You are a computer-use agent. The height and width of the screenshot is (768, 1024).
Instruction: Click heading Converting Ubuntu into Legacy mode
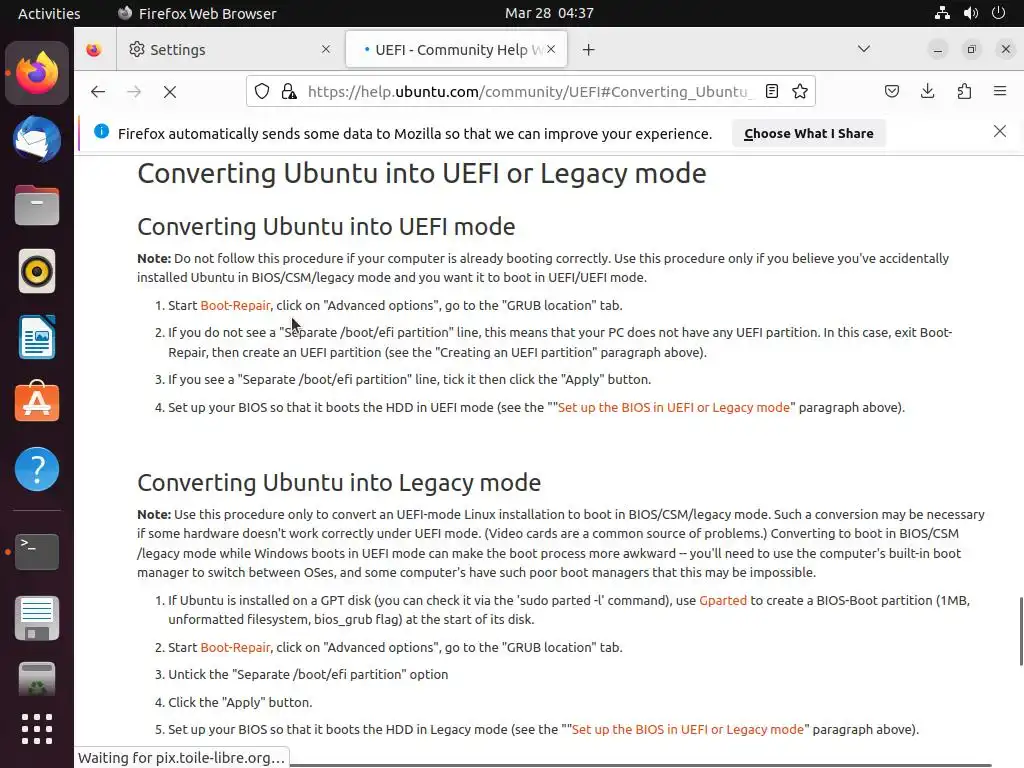339,483
